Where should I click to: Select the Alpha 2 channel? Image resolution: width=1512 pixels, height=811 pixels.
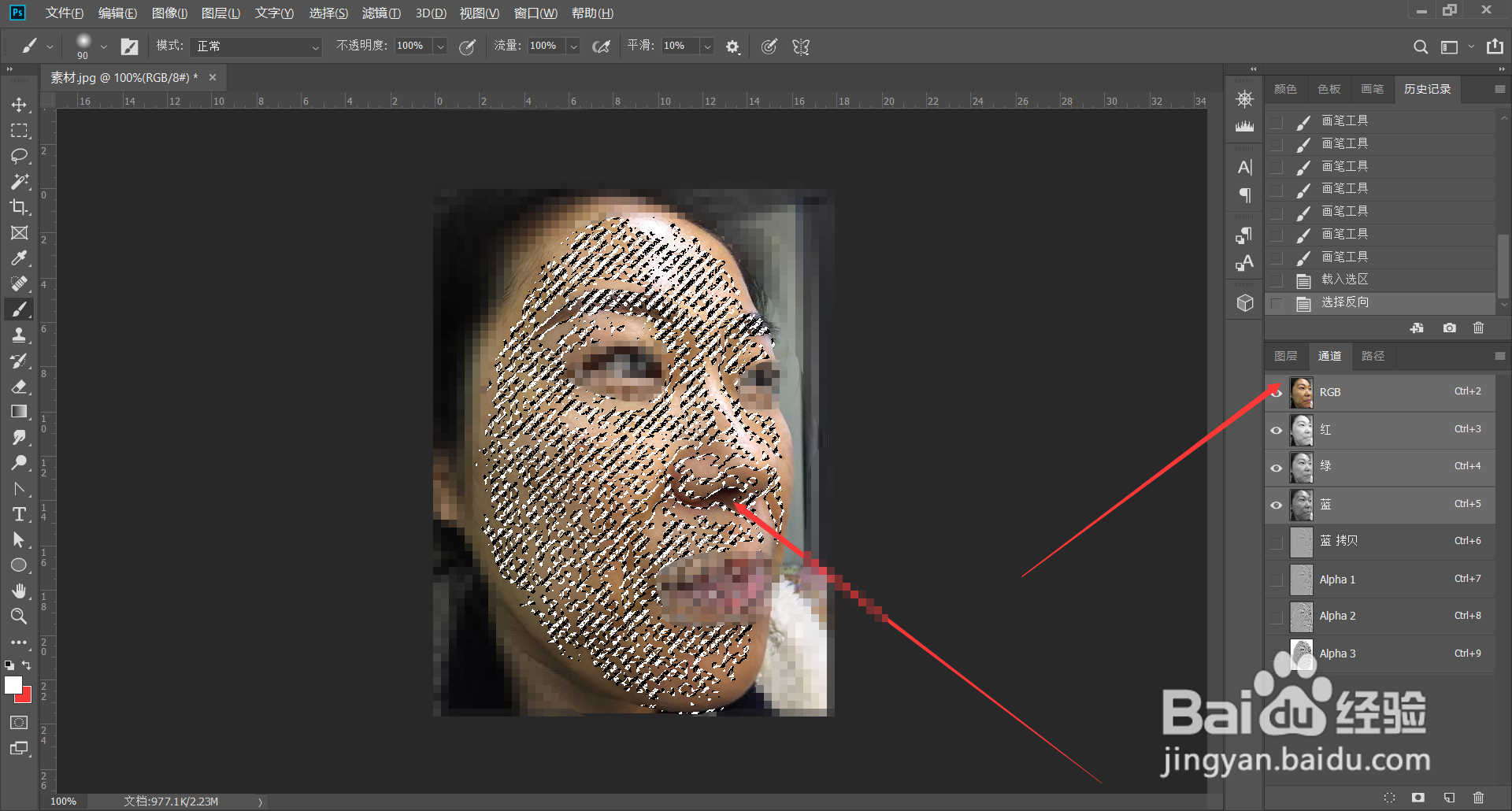pyautogui.click(x=1338, y=617)
